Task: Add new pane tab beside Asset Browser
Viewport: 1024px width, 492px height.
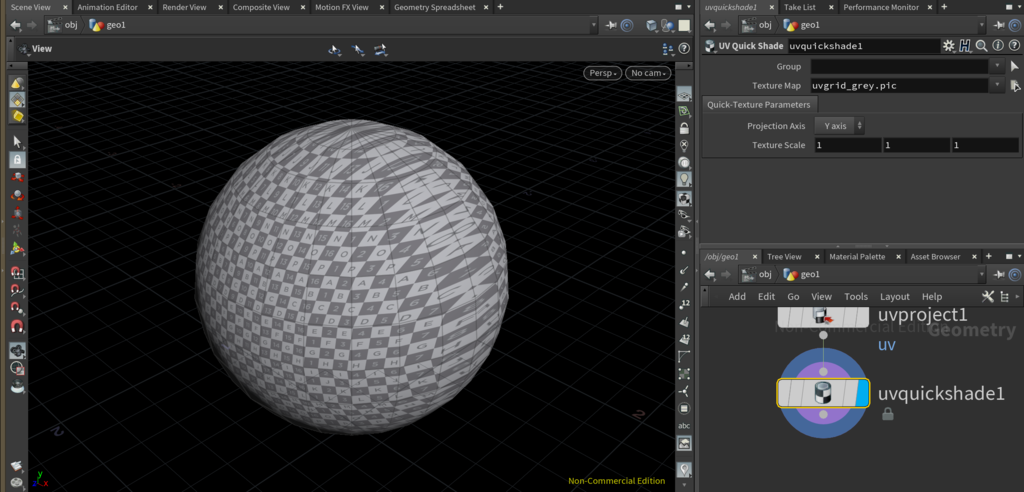Action: 988,257
